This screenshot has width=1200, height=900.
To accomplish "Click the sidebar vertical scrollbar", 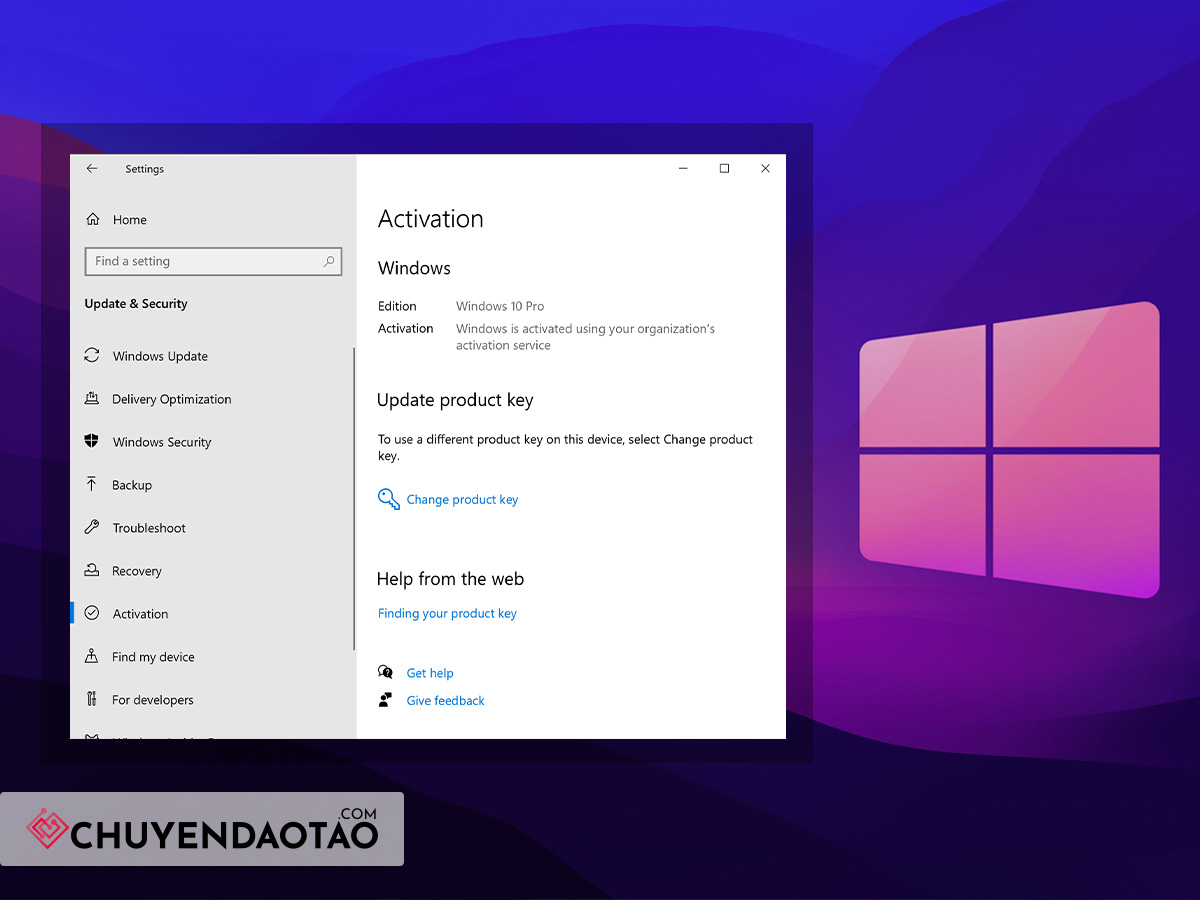I will tap(354, 498).
